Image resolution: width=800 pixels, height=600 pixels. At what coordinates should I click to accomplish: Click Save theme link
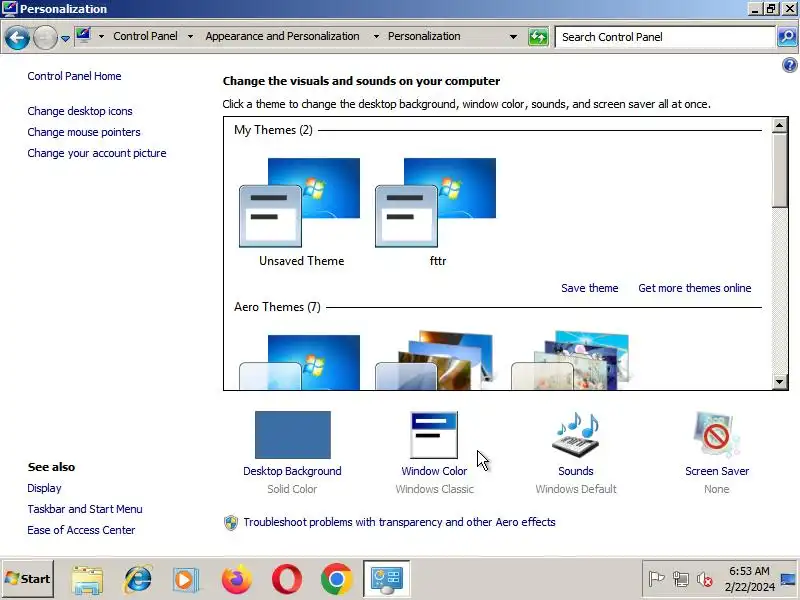click(x=589, y=288)
